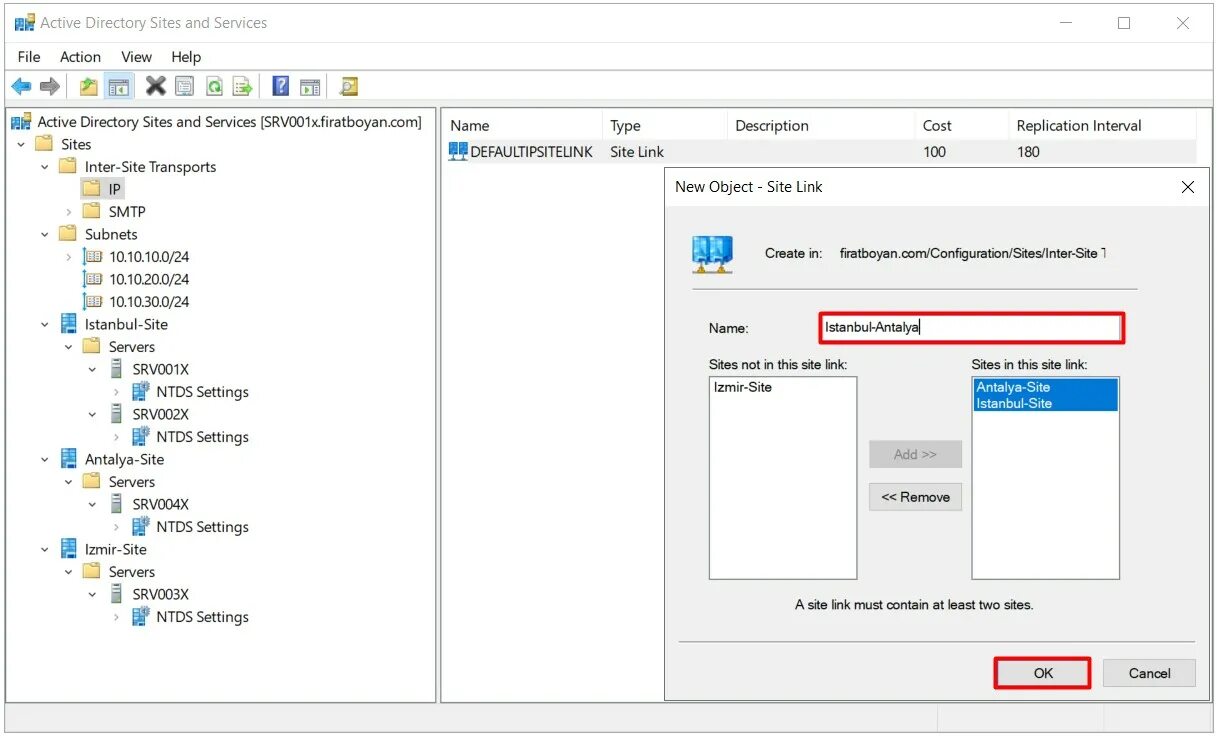Image resolution: width=1217 pixels, height=738 pixels.
Task: Click into the site link Name field
Action: [971, 327]
